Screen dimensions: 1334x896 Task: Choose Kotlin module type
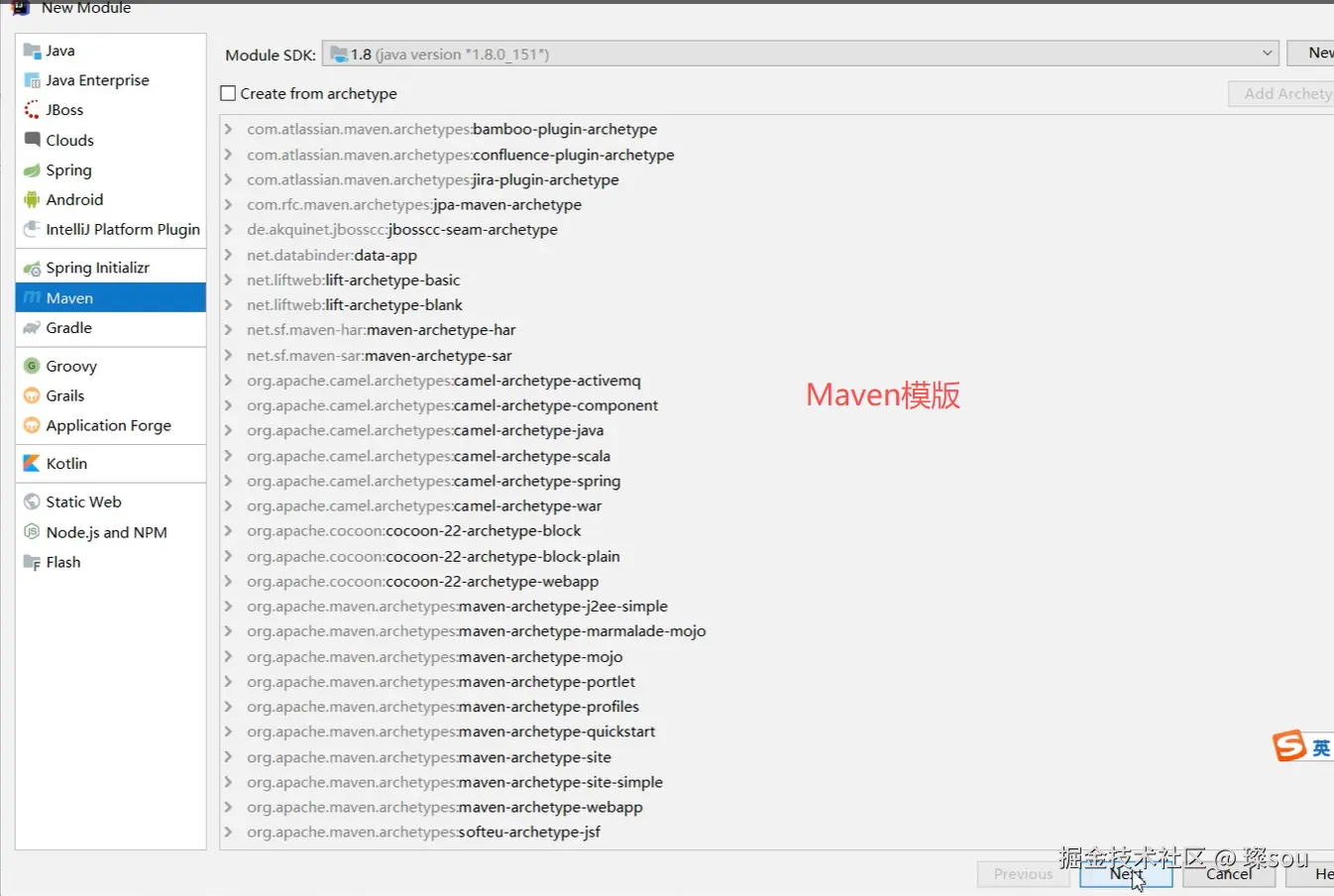click(111, 463)
